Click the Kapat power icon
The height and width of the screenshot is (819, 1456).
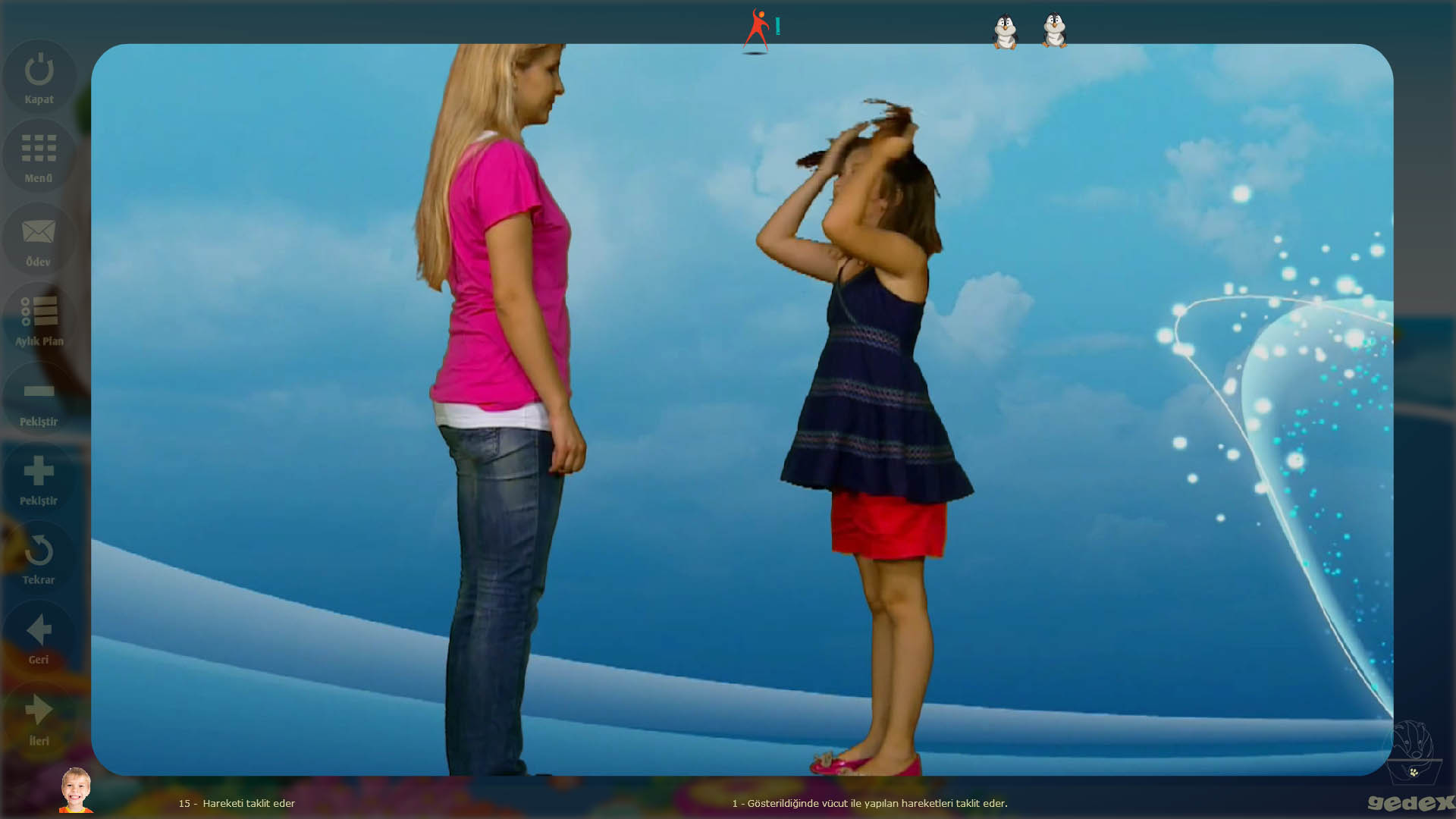pos(39,70)
